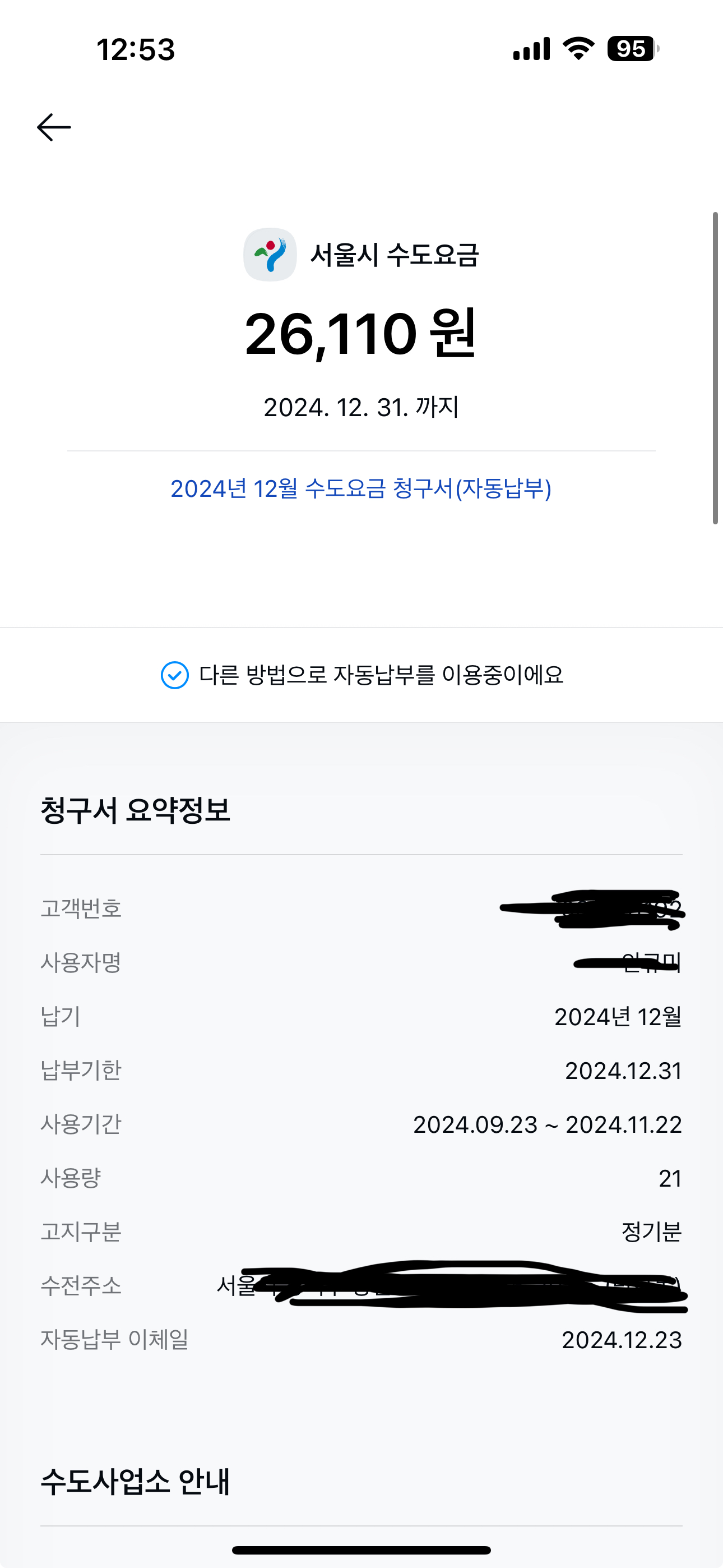Tap the 납부기한 value 2024.12.31
Screen dimensions: 723x1568
click(623, 1071)
